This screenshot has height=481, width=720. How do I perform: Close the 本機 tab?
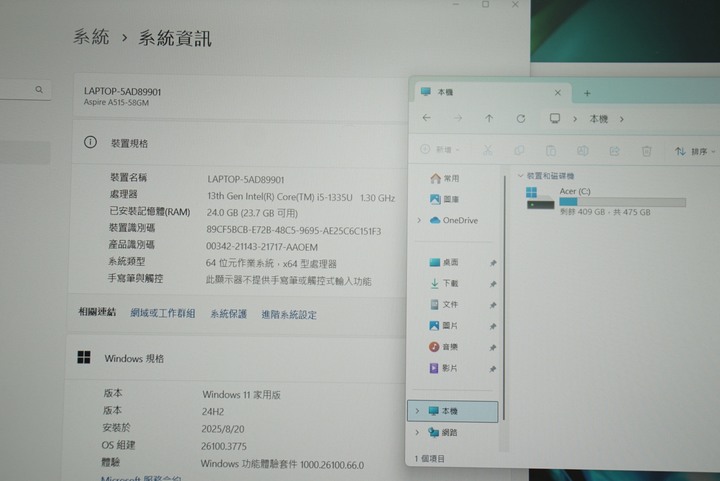pos(557,93)
